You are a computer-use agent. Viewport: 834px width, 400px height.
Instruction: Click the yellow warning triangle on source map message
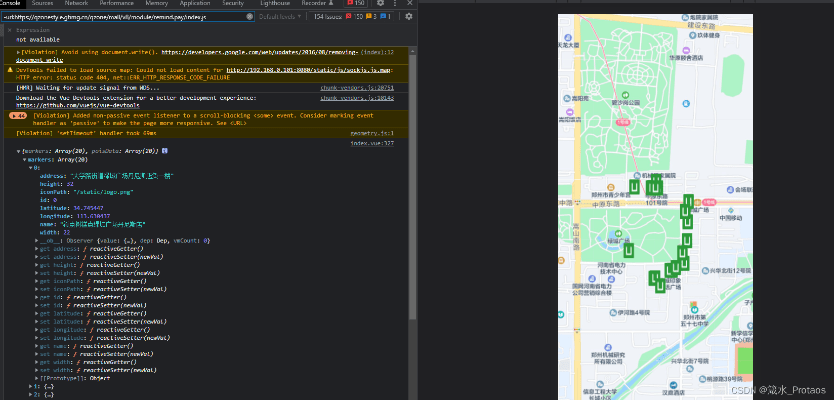pos(9,71)
